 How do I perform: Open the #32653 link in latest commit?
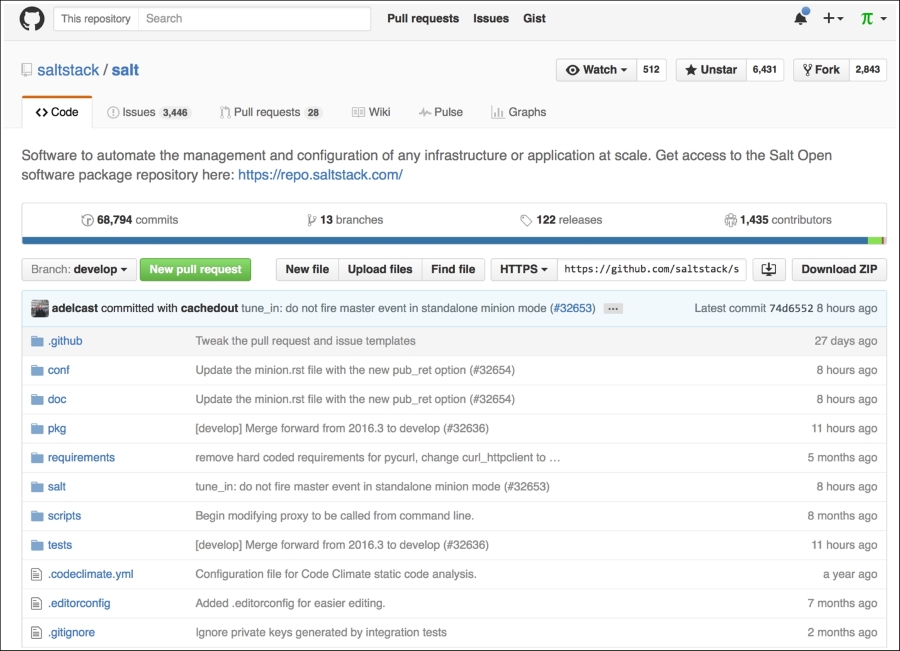tap(573, 308)
